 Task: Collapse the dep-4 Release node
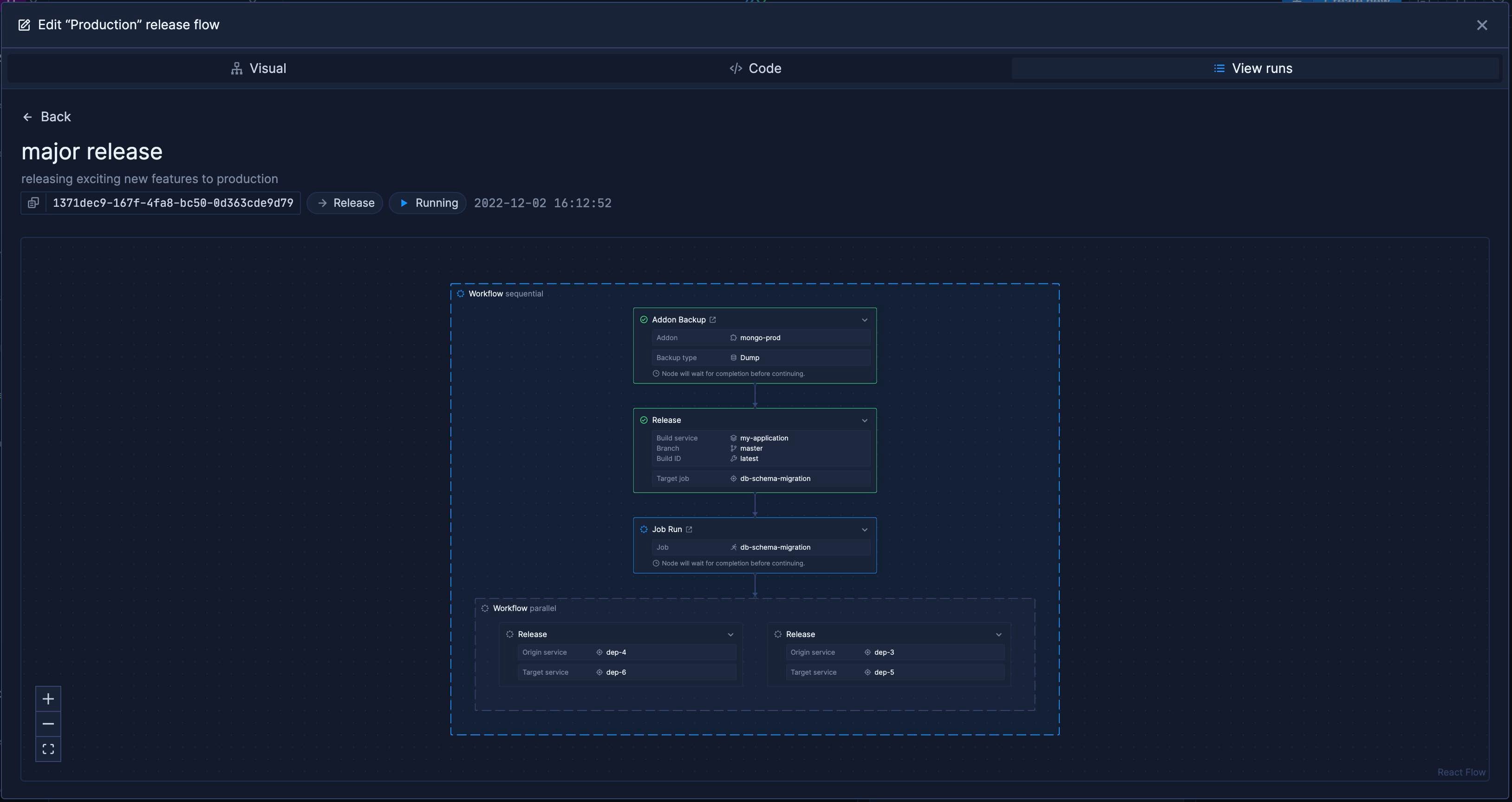731,635
